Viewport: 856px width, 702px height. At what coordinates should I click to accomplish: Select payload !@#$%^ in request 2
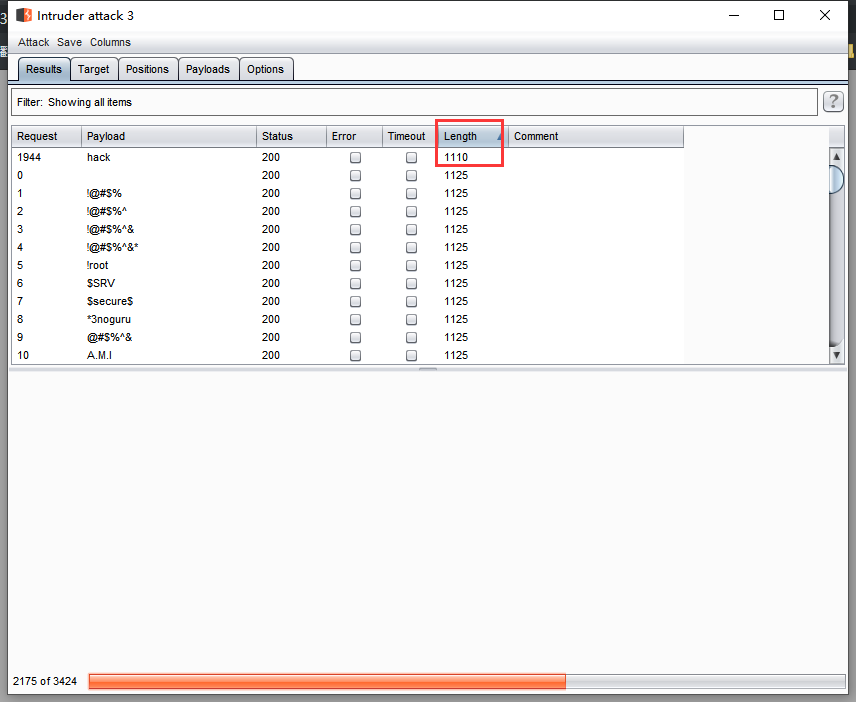tap(106, 211)
